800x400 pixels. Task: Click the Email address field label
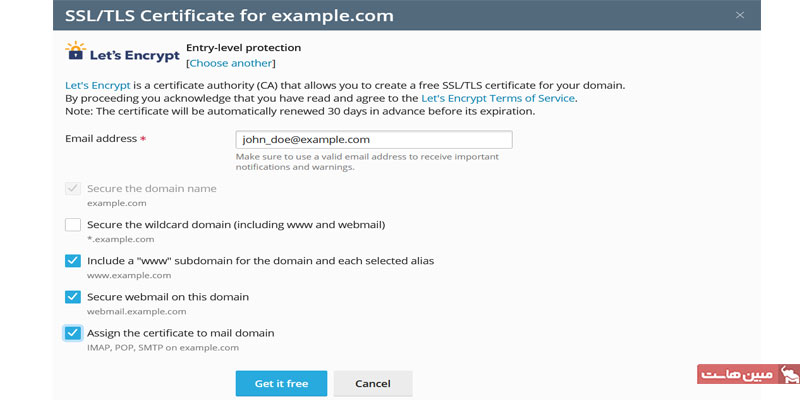pyautogui.click(x=101, y=140)
